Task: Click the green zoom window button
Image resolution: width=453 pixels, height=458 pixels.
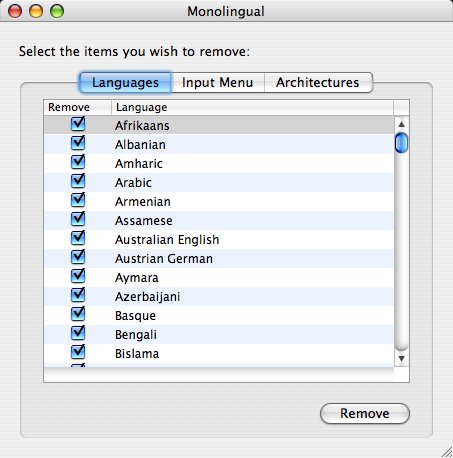Action: pos(57,11)
